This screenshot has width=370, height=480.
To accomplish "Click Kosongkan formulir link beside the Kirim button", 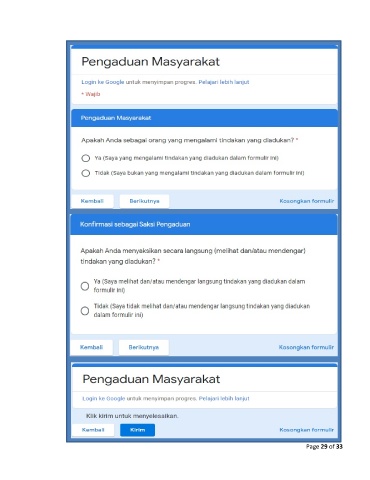I will tap(307, 430).
